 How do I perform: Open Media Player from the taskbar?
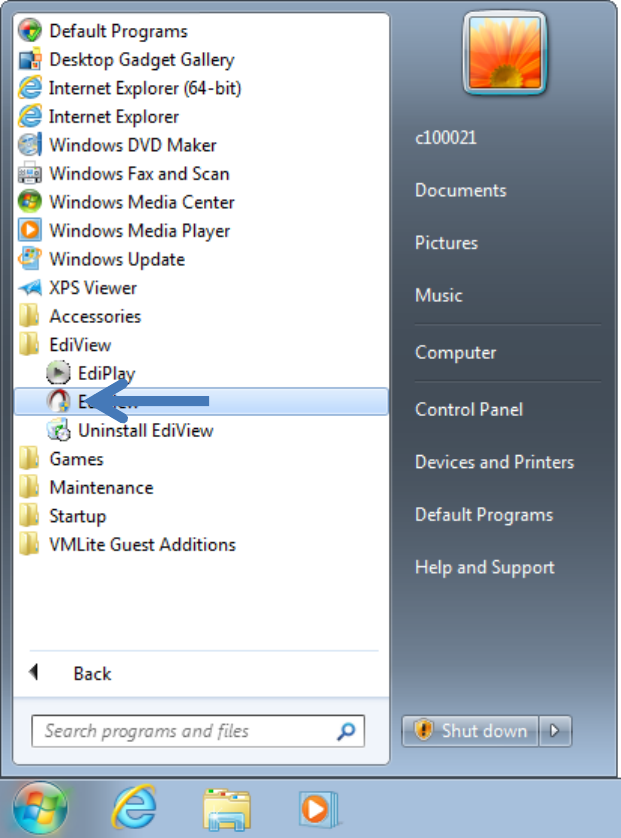pos(317,809)
